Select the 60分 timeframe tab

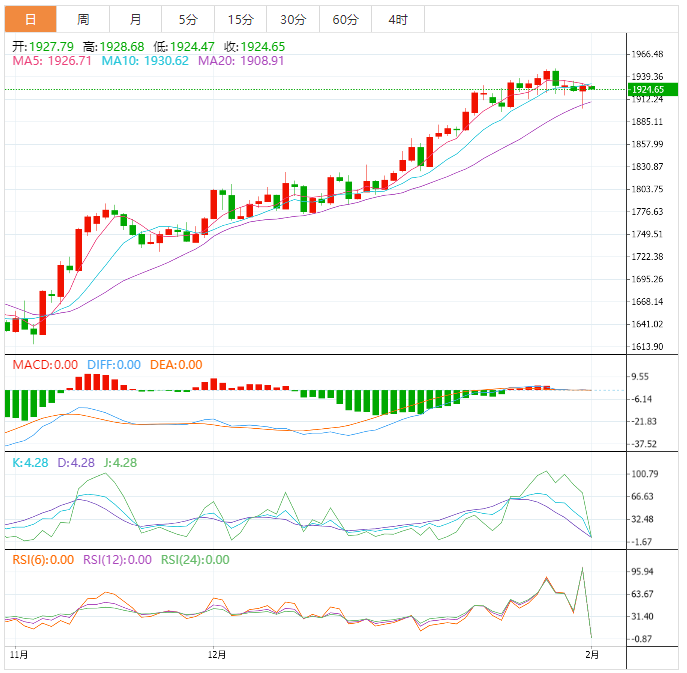[x=345, y=20]
